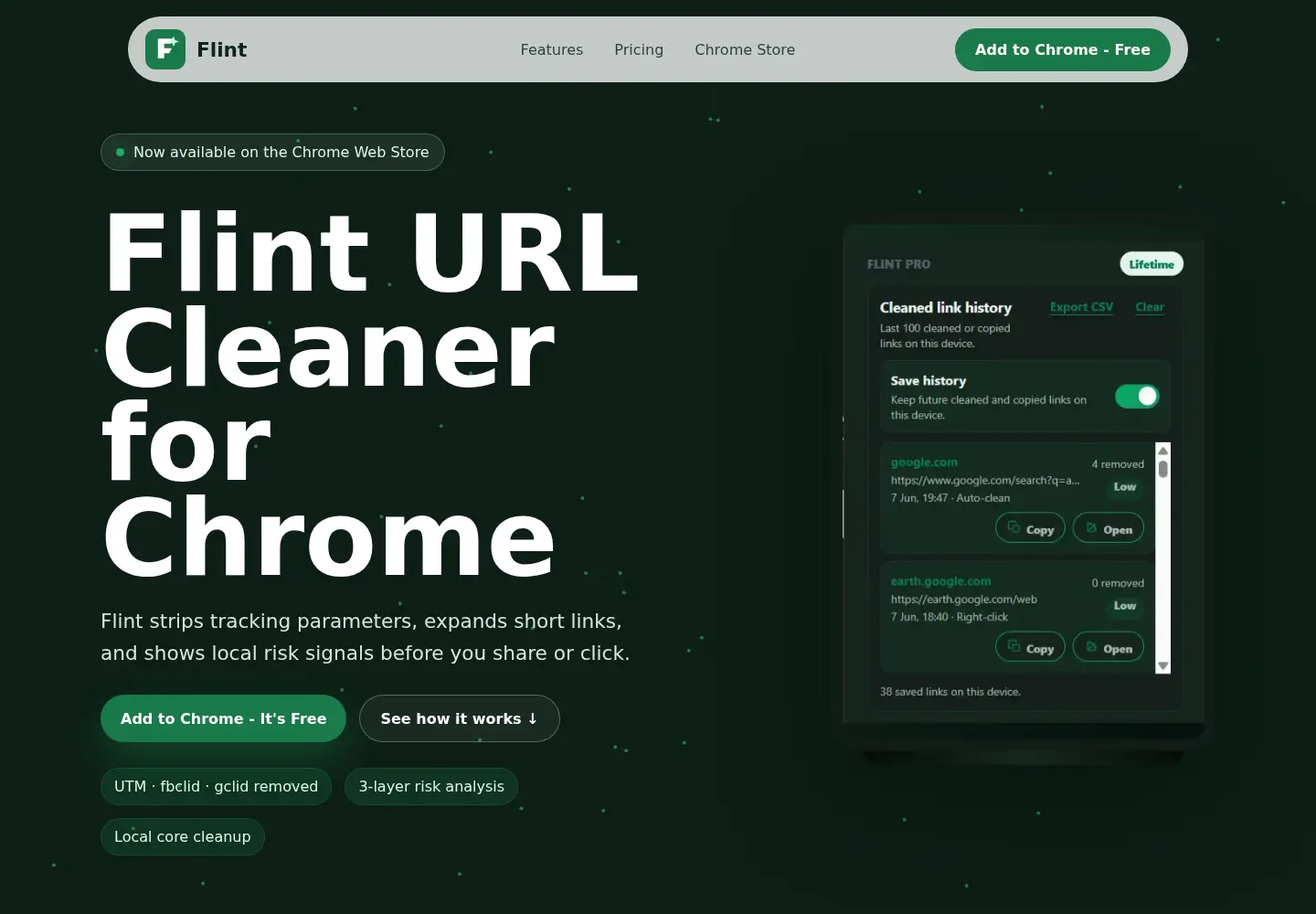This screenshot has height=914, width=1316.
Task: Clear the cleaned link history
Action: 1150,307
